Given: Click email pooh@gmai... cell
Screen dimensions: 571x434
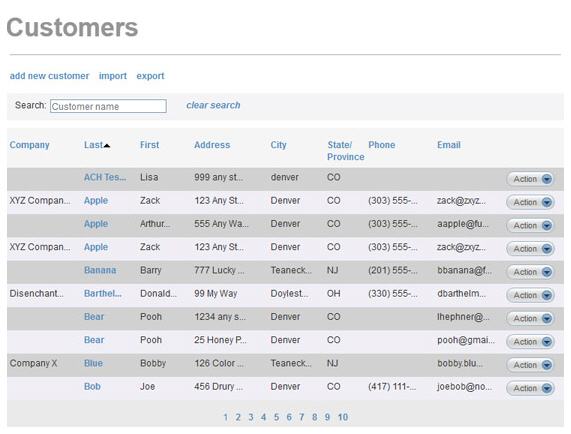Looking at the screenshot, I should tap(466, 340).
